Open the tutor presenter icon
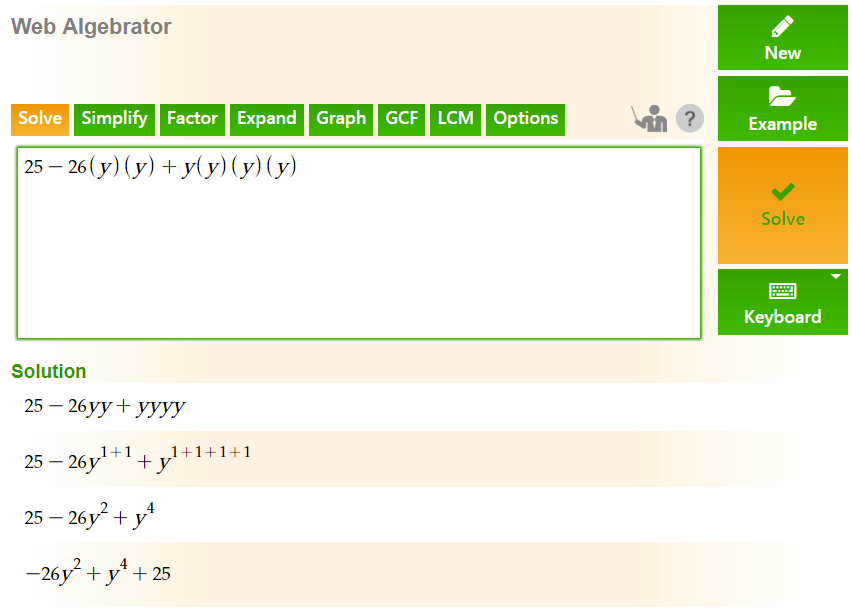852x612 pixels. 649,118
